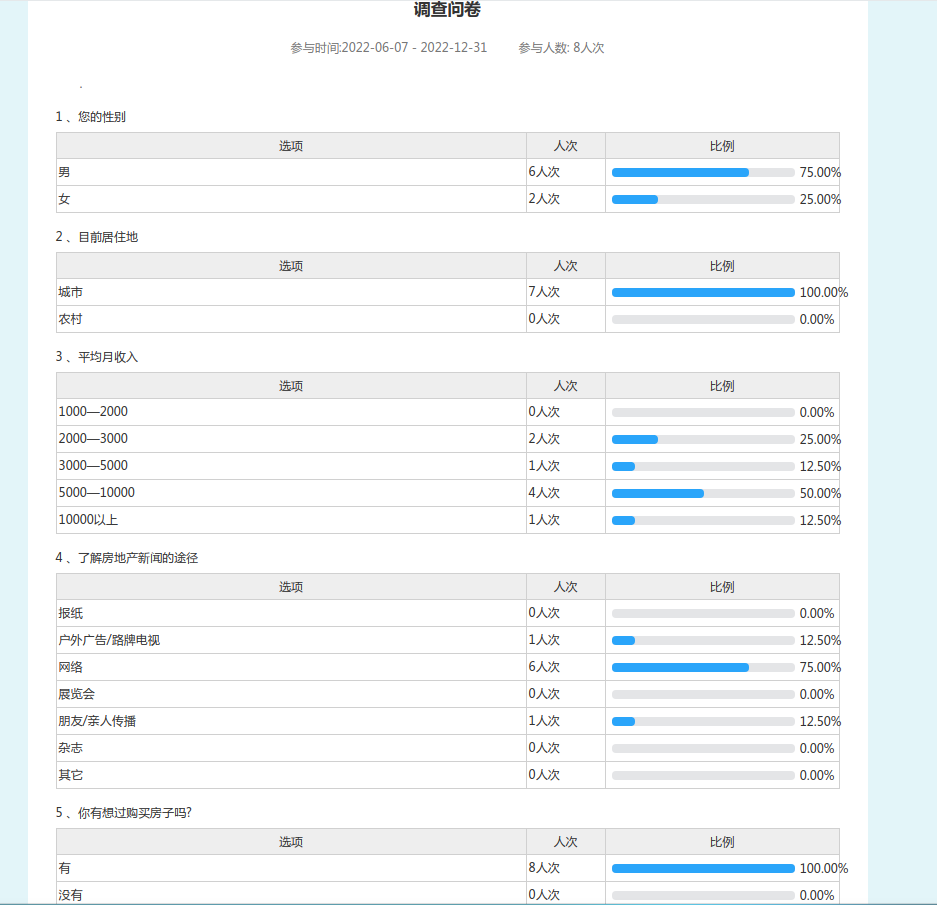Click the progress bar for 女 option
The width and height of the screenshot is (937, 905).
[702, 199]
